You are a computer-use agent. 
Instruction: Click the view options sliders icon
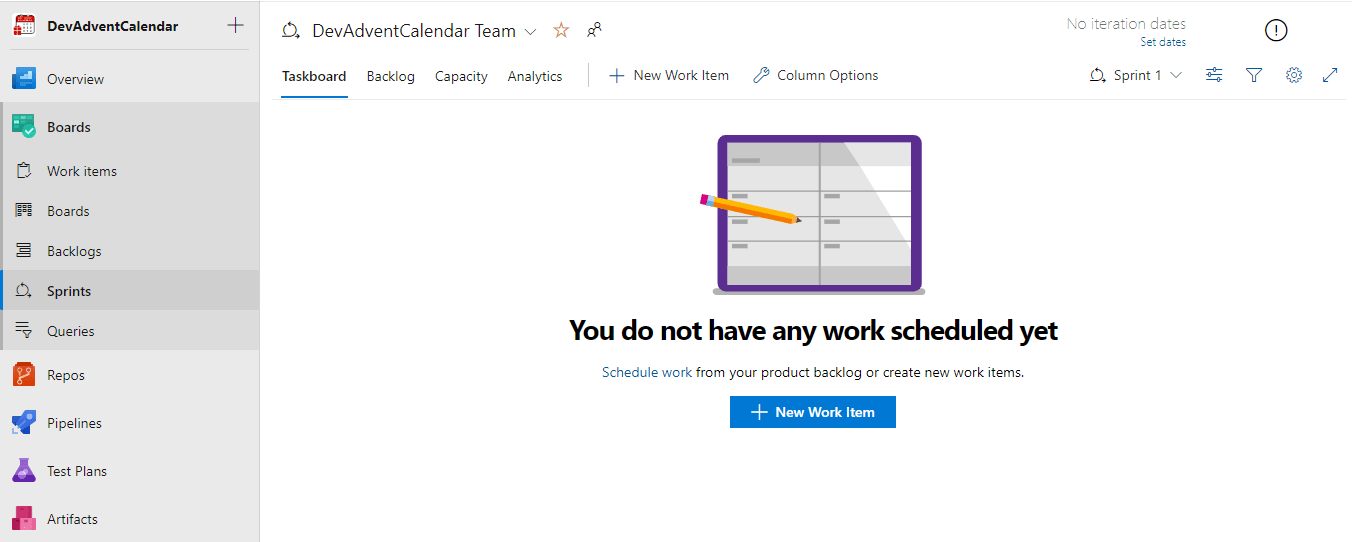[1214, 75]
